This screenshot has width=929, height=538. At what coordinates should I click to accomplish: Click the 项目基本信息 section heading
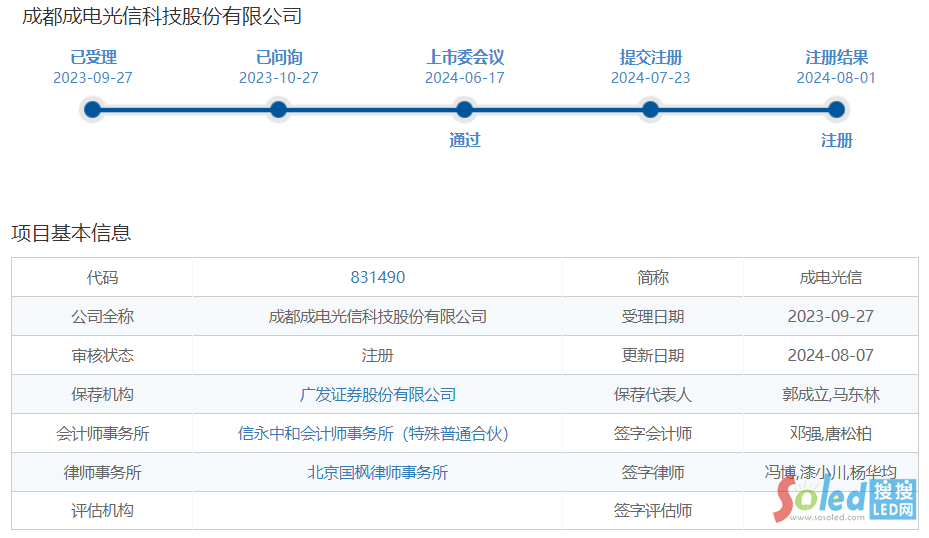click(71, 233)
